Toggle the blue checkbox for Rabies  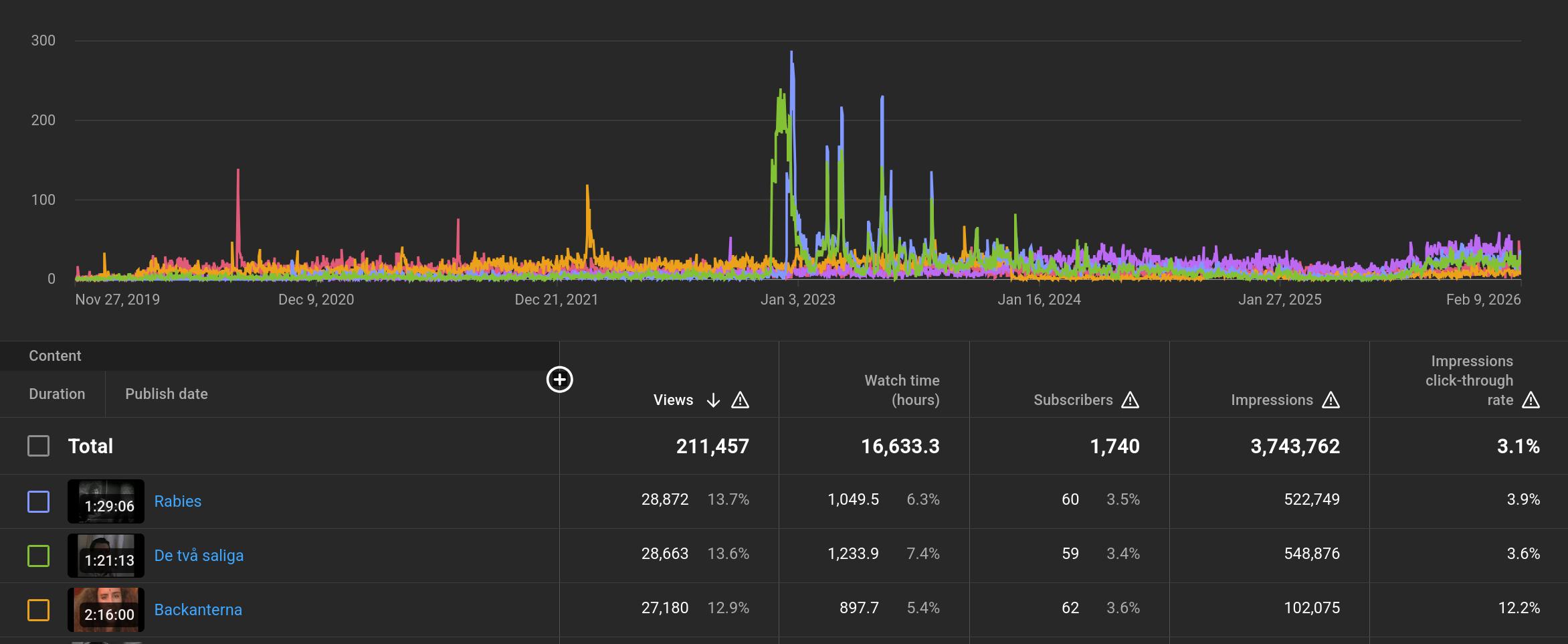coord(38,501)
